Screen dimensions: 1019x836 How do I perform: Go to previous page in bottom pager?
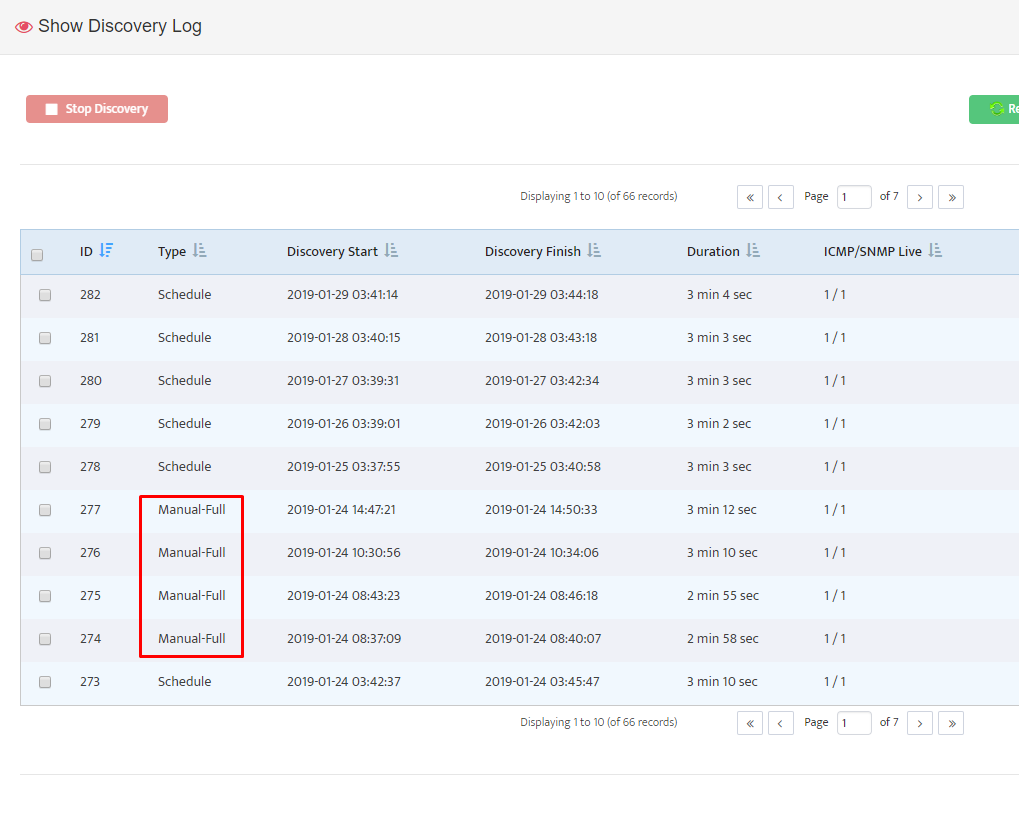(780, 723)
